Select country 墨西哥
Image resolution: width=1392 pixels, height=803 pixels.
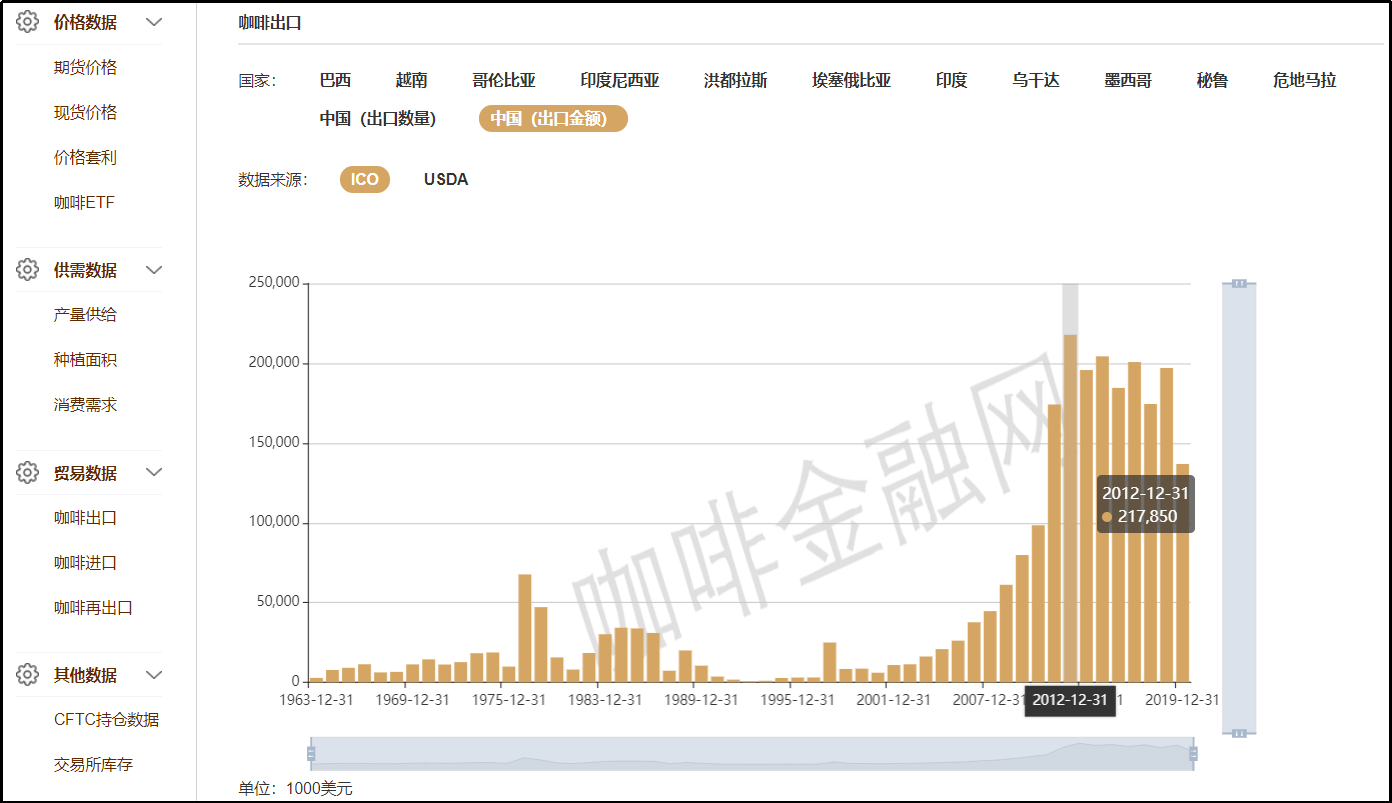coord(1128,80)
